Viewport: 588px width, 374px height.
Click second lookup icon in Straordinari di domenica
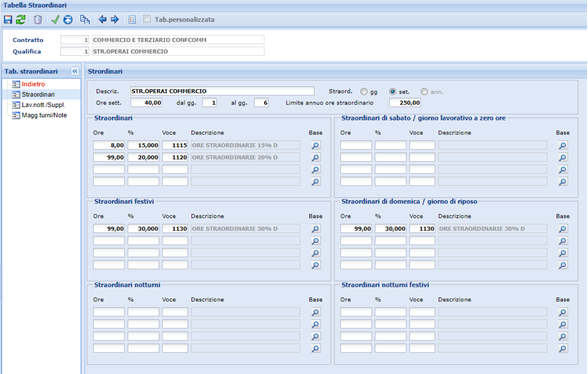click(563, 240)
